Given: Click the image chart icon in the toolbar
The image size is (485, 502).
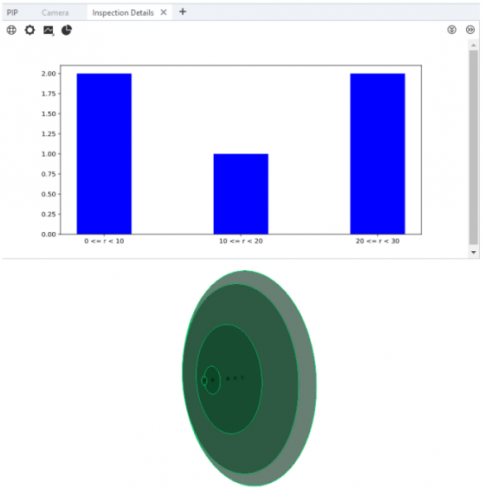Looking at the screenshot, I should [x=48, y=30].
